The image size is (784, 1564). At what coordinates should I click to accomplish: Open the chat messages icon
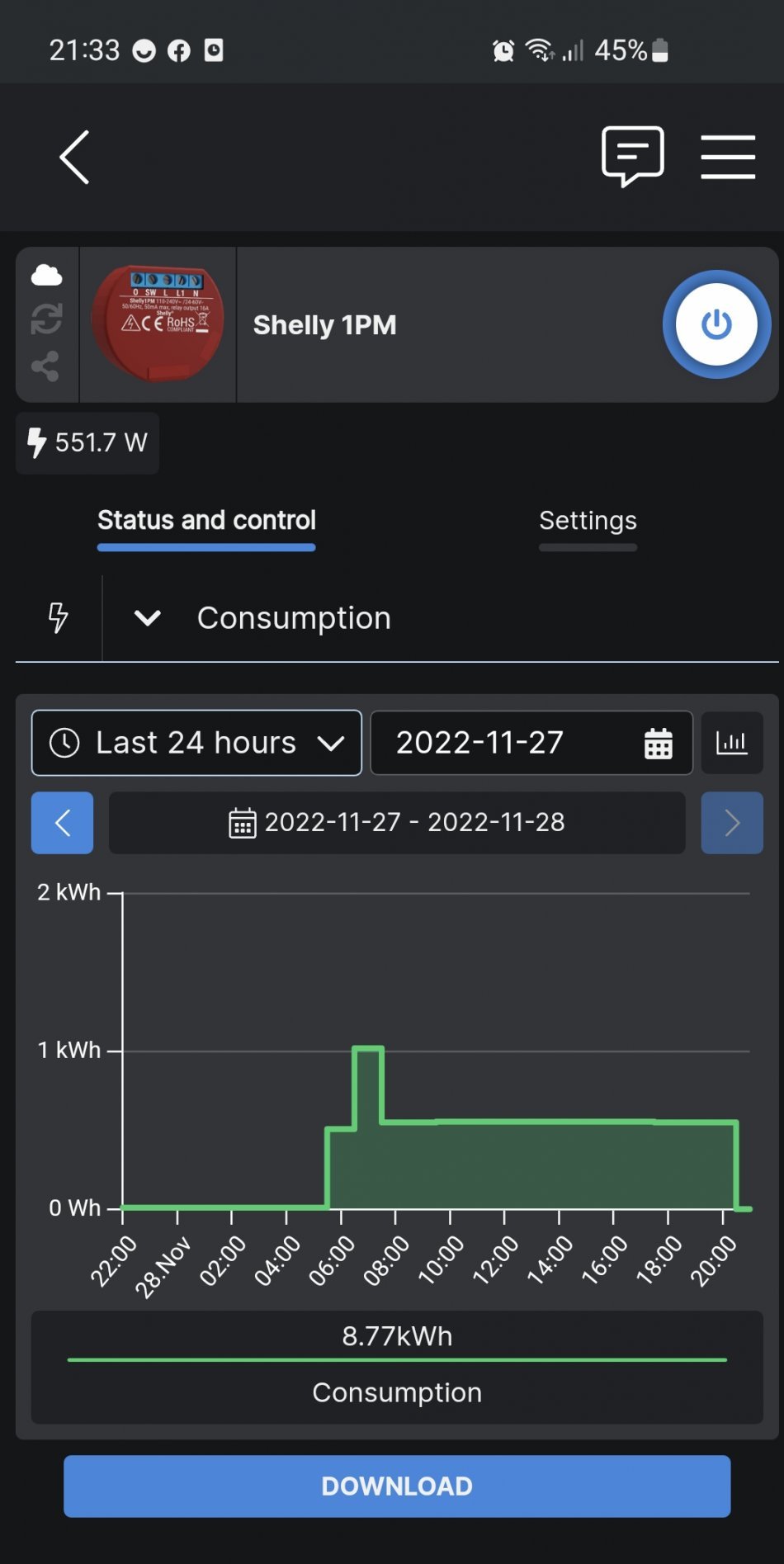pyautogui.click(x=632, y=155)
